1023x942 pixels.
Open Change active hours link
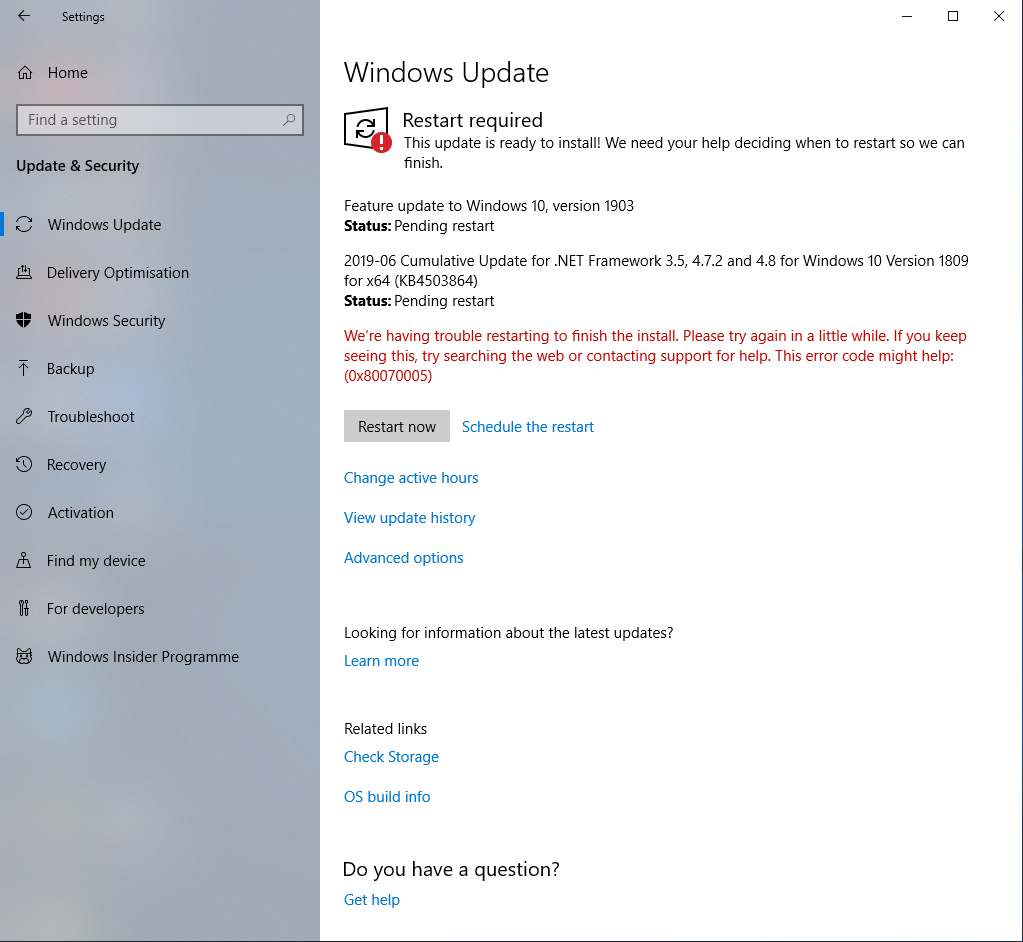tap(411, 478)
